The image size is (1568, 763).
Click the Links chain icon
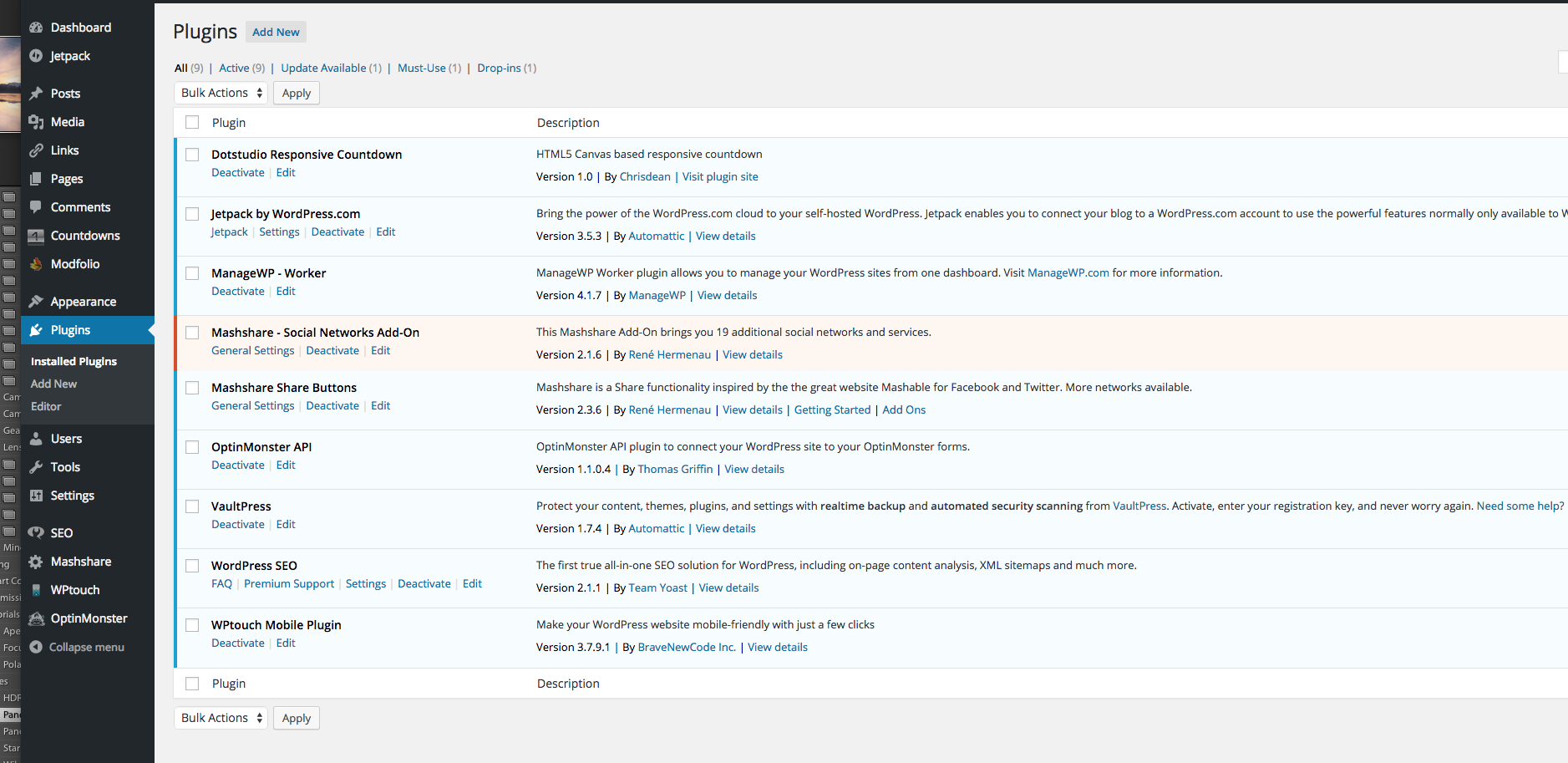(36, 150)
